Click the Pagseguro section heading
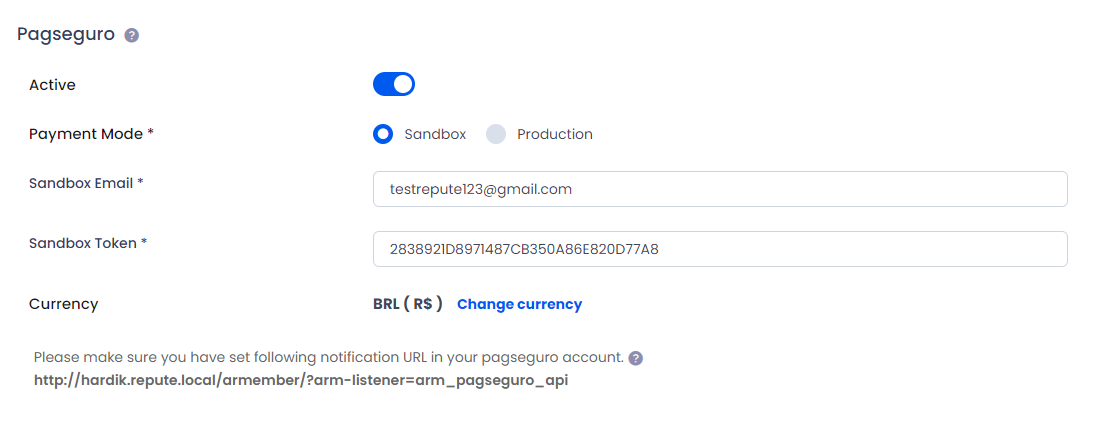This screenshot has width=1116, height=446. (x=66, y=34)
